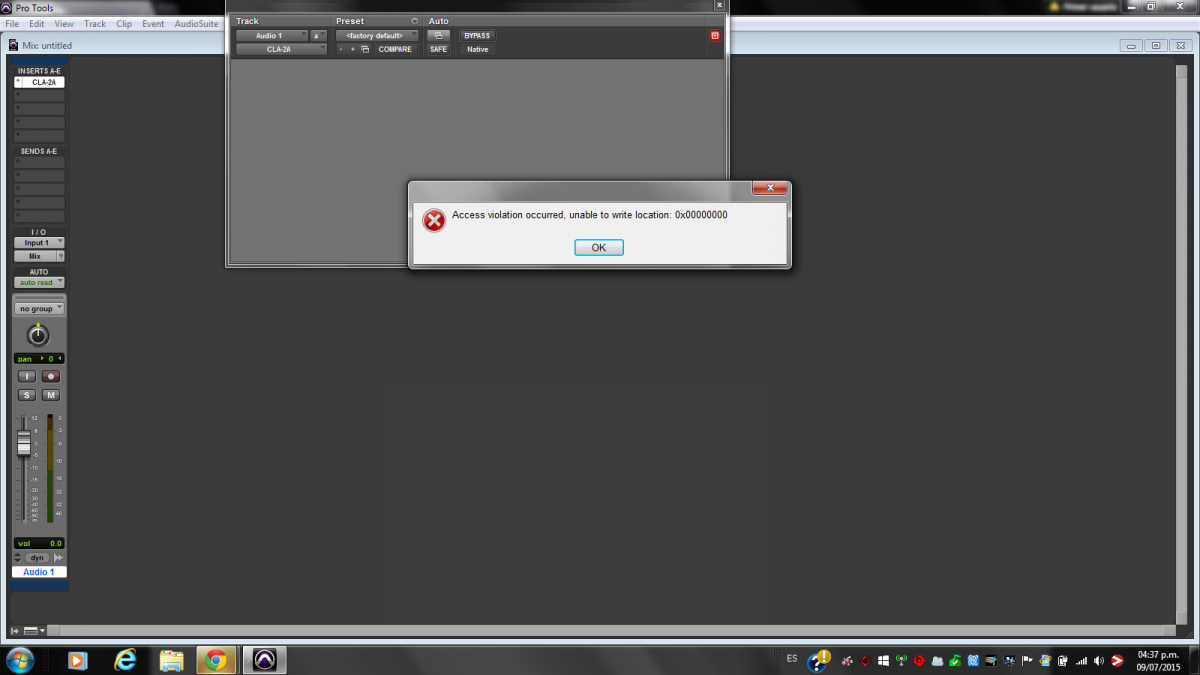Toggle the COMPARE button
This screenshot has width=1200, height=675.
(395, 49)
